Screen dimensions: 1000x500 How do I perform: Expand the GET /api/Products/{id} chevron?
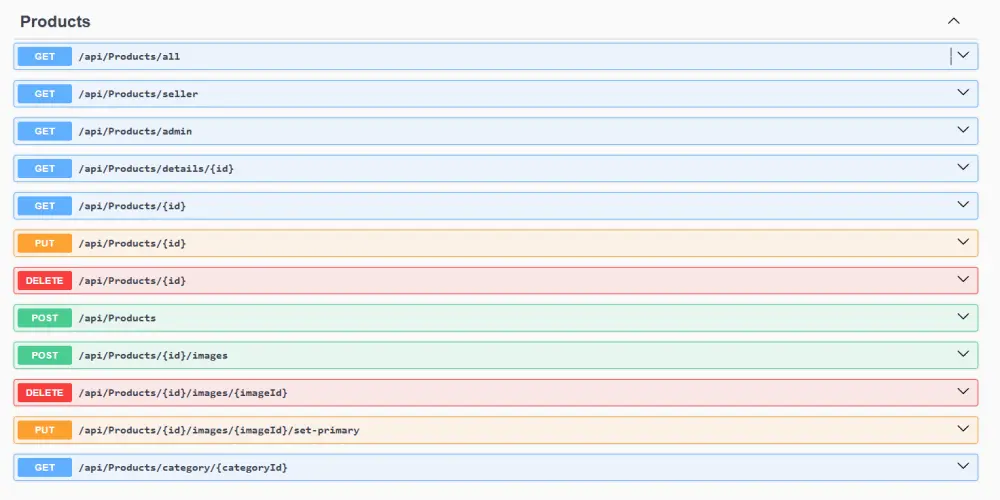963,205
